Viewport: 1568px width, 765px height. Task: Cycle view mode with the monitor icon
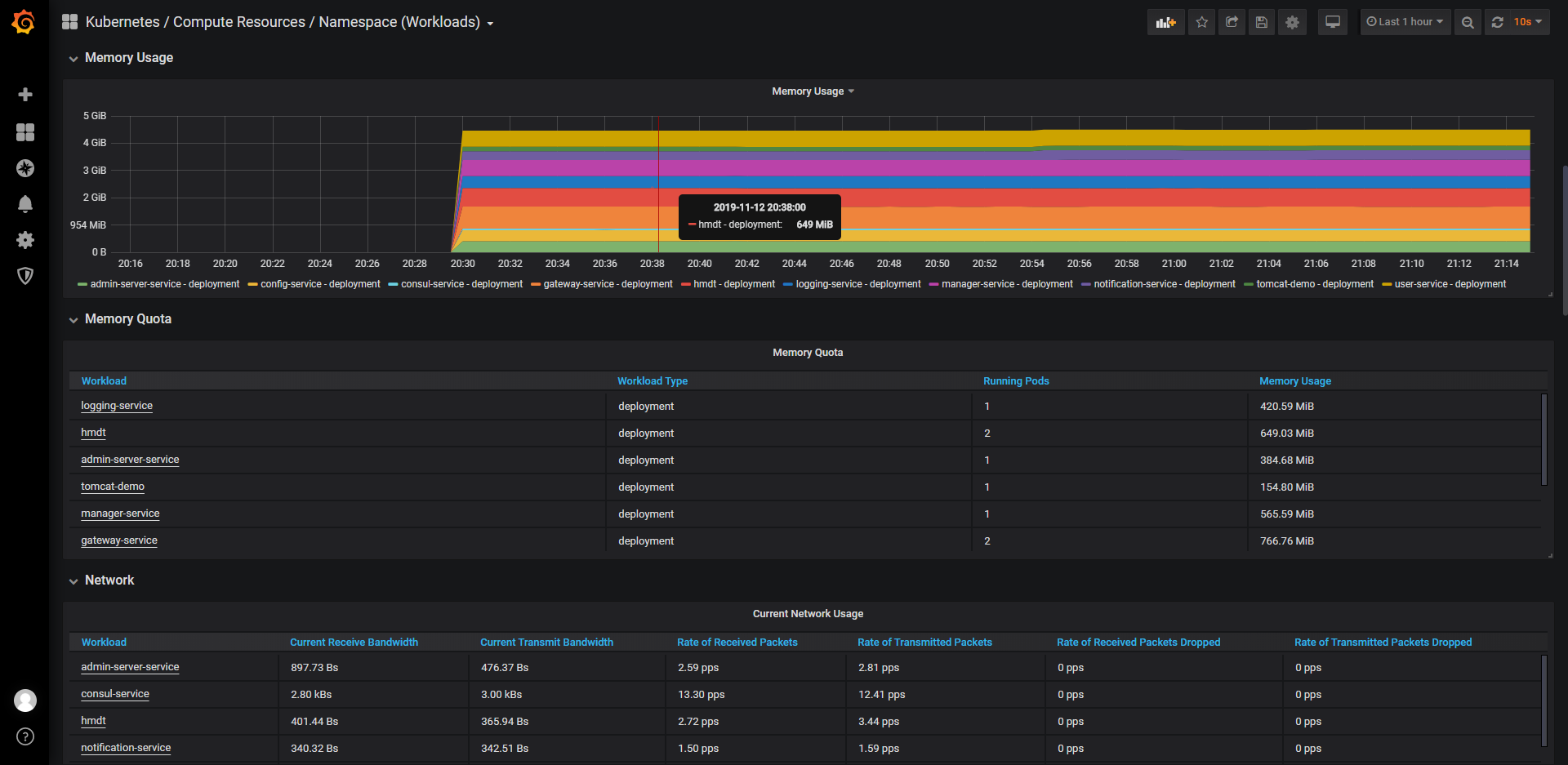[x=1333, y=22]
